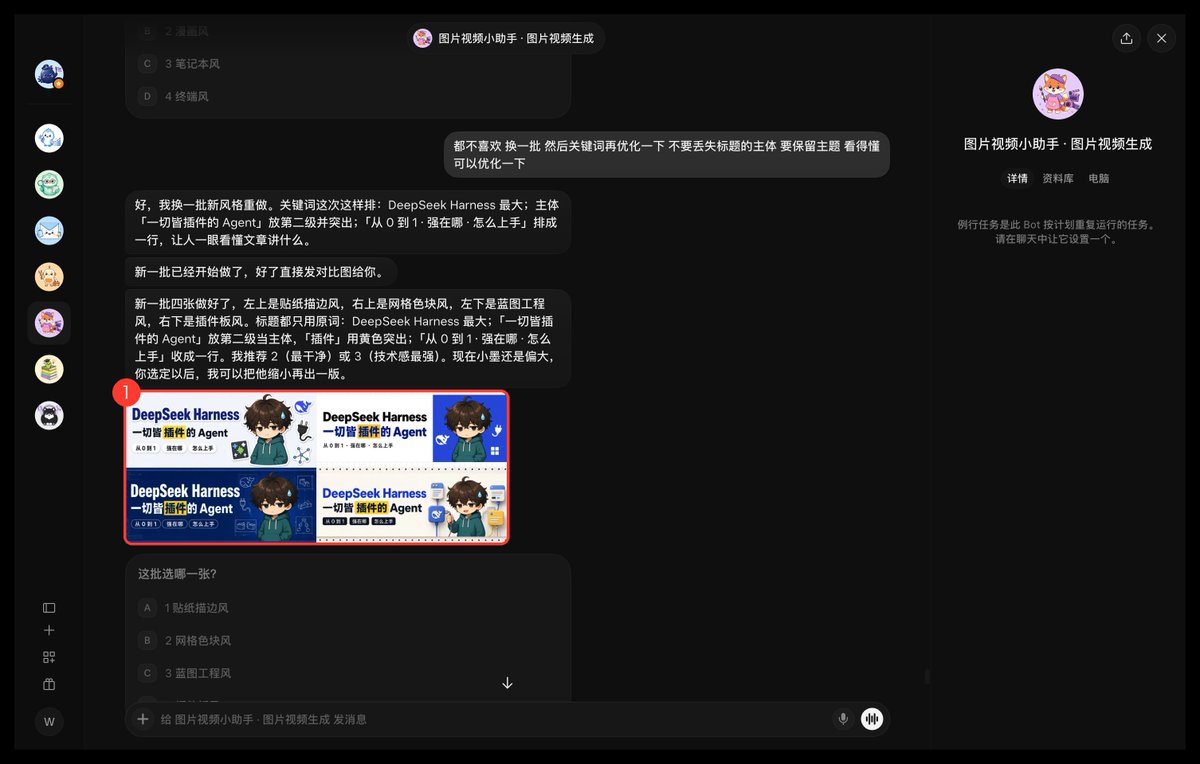Toggle the sidebar panel icon

pyautogui.click(x=49, y=607)
